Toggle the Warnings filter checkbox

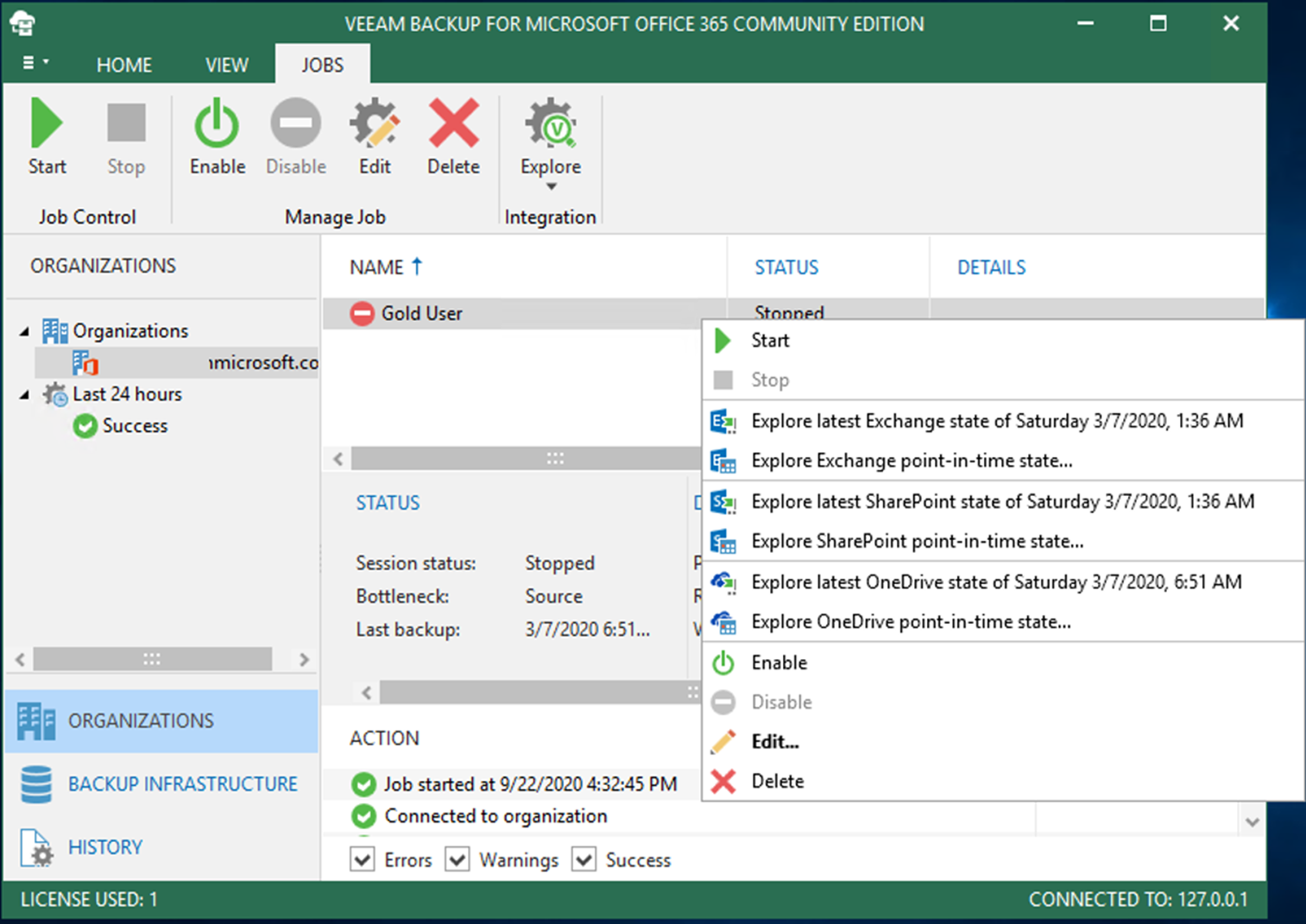457,859
